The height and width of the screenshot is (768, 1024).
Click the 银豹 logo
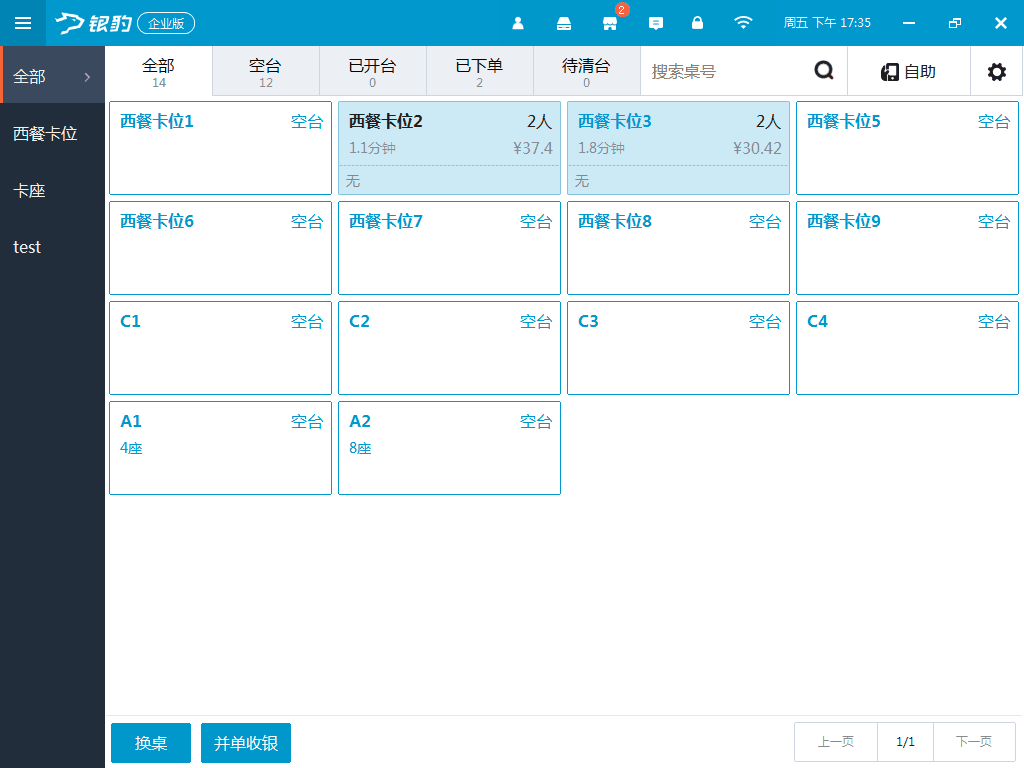93,24
